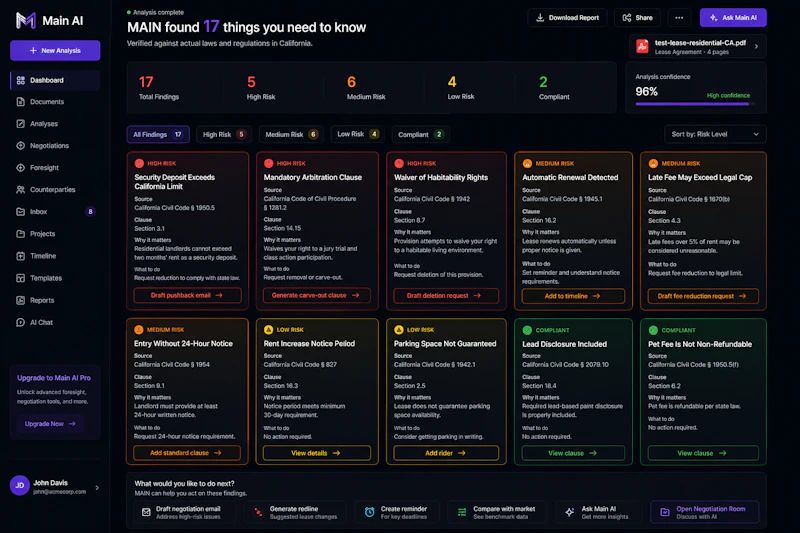Image resolution: width=800 pixels, height=533 pixels.
Task: Open the Inbox with 8 unread
Action: (x=55, y=212)
